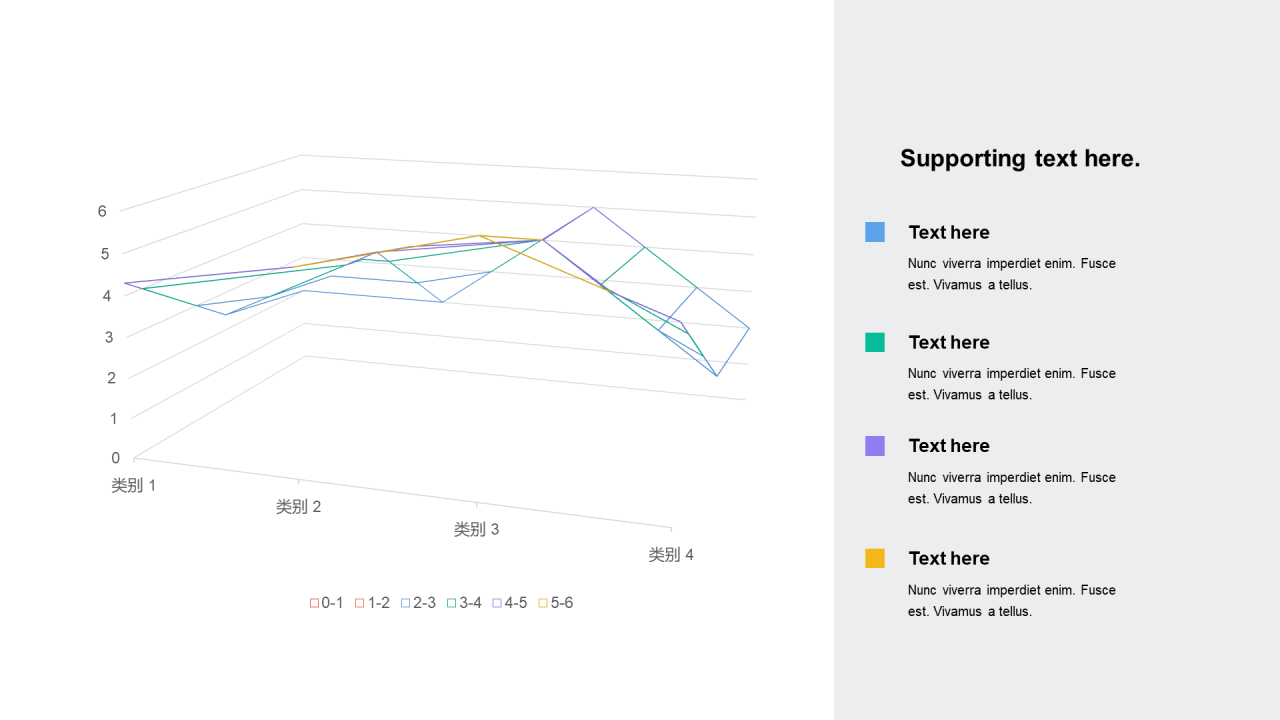Image resolution: width=1280 pixels, height=720 pixels.
Task: Select 'Text here' heading beside blue square
Action: (949, 232)
